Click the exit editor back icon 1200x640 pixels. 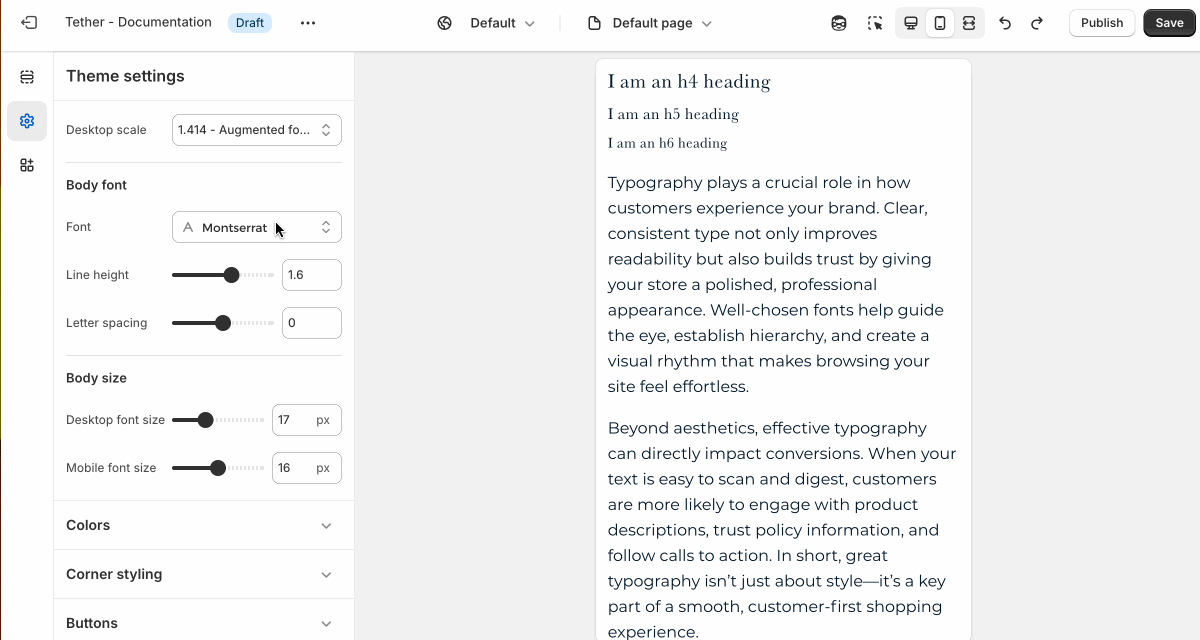tap(29, 22)
